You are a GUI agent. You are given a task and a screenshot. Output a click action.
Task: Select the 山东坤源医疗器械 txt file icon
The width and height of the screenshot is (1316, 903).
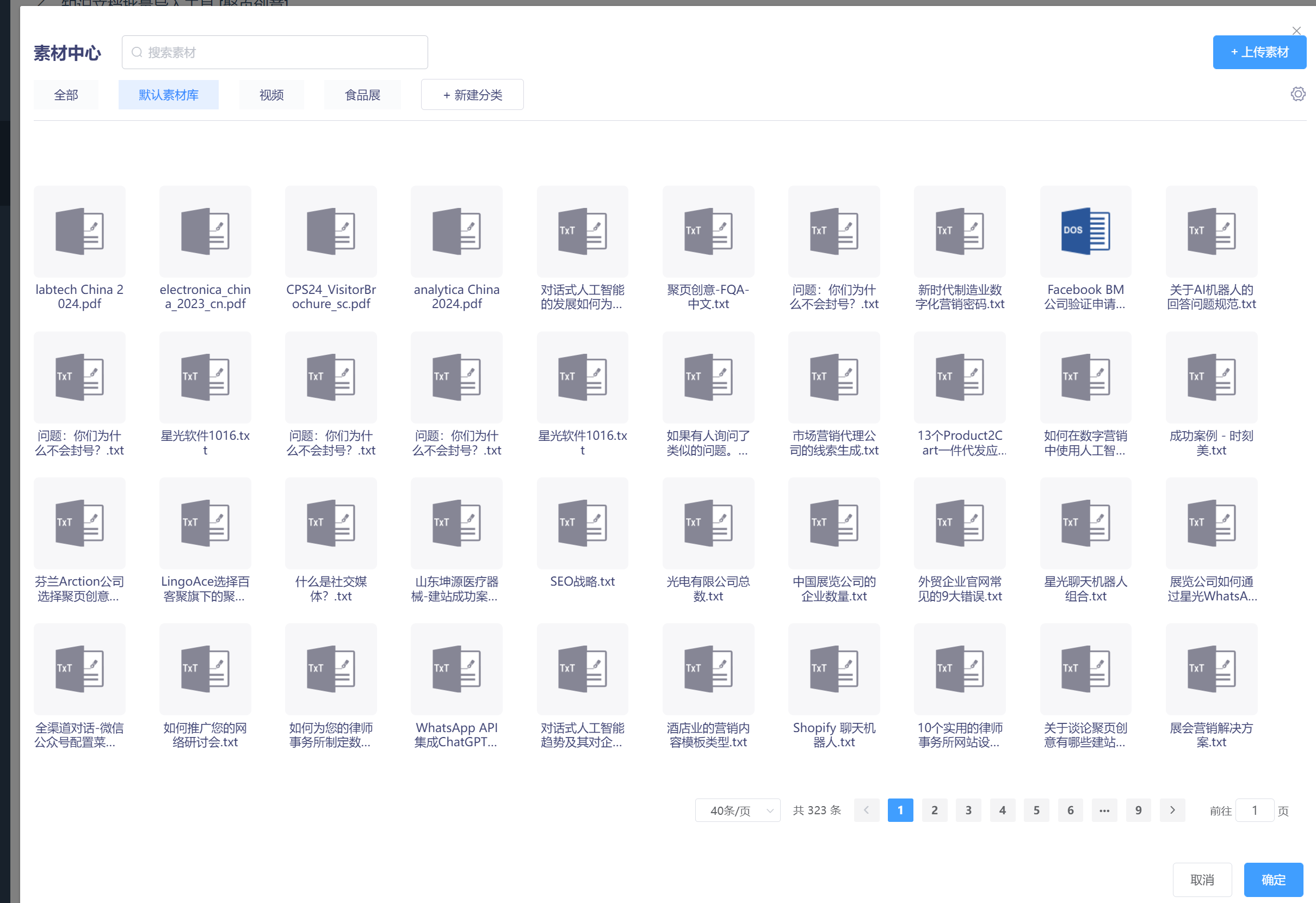[x=456, y=523]
